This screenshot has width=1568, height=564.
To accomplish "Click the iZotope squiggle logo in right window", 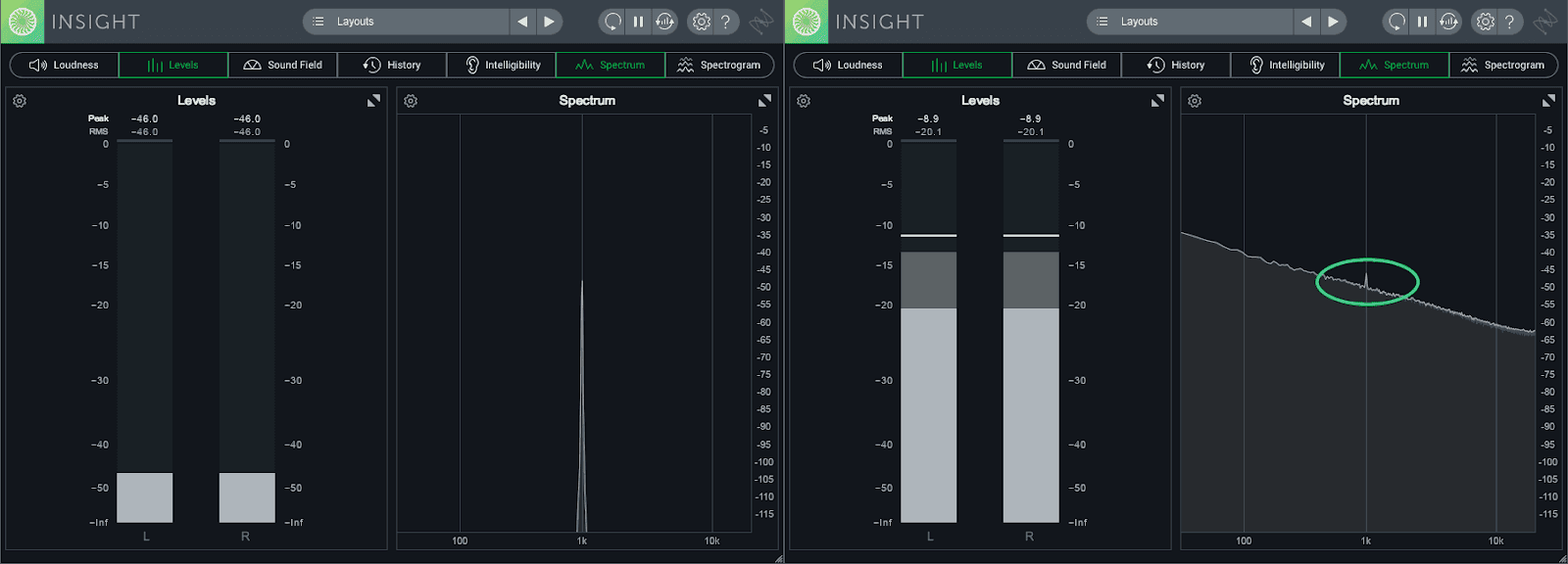I will point(1545,22).
